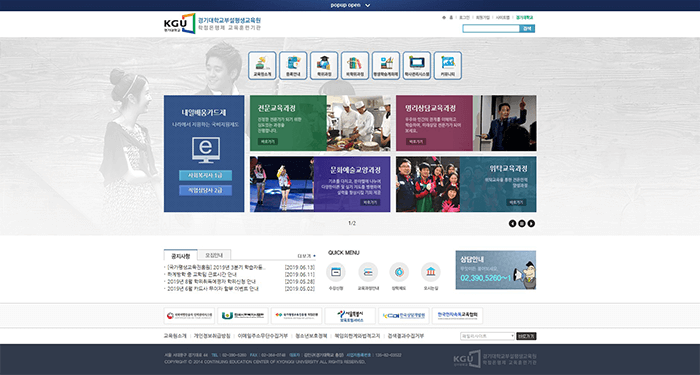Click the Quick Menu 교육과정안내 icon
This screenshot has width=700, height=375.
368,272
